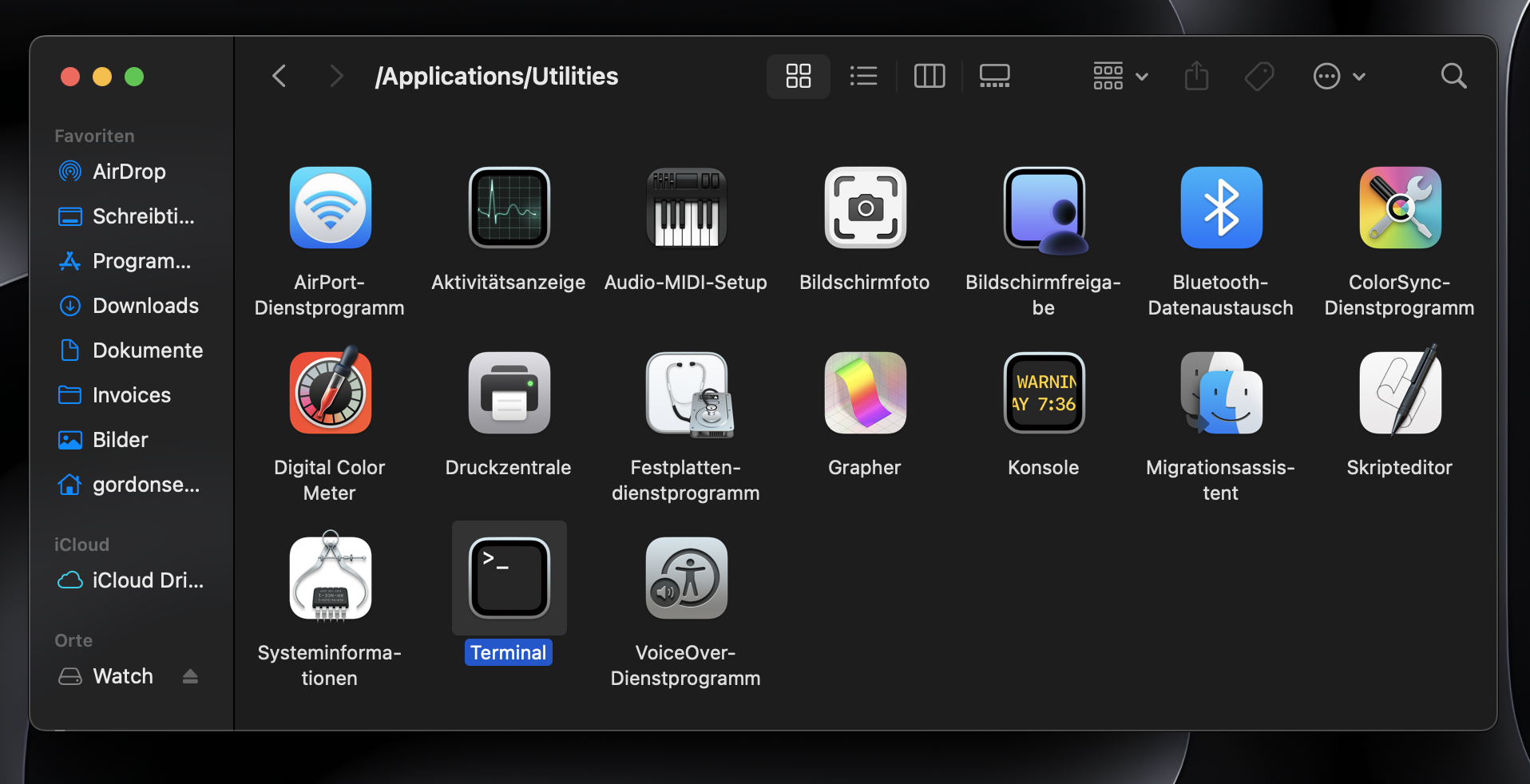Viewport: 1530px width, 784px height.
Task: Switch to list view
Action: (863, 76)
